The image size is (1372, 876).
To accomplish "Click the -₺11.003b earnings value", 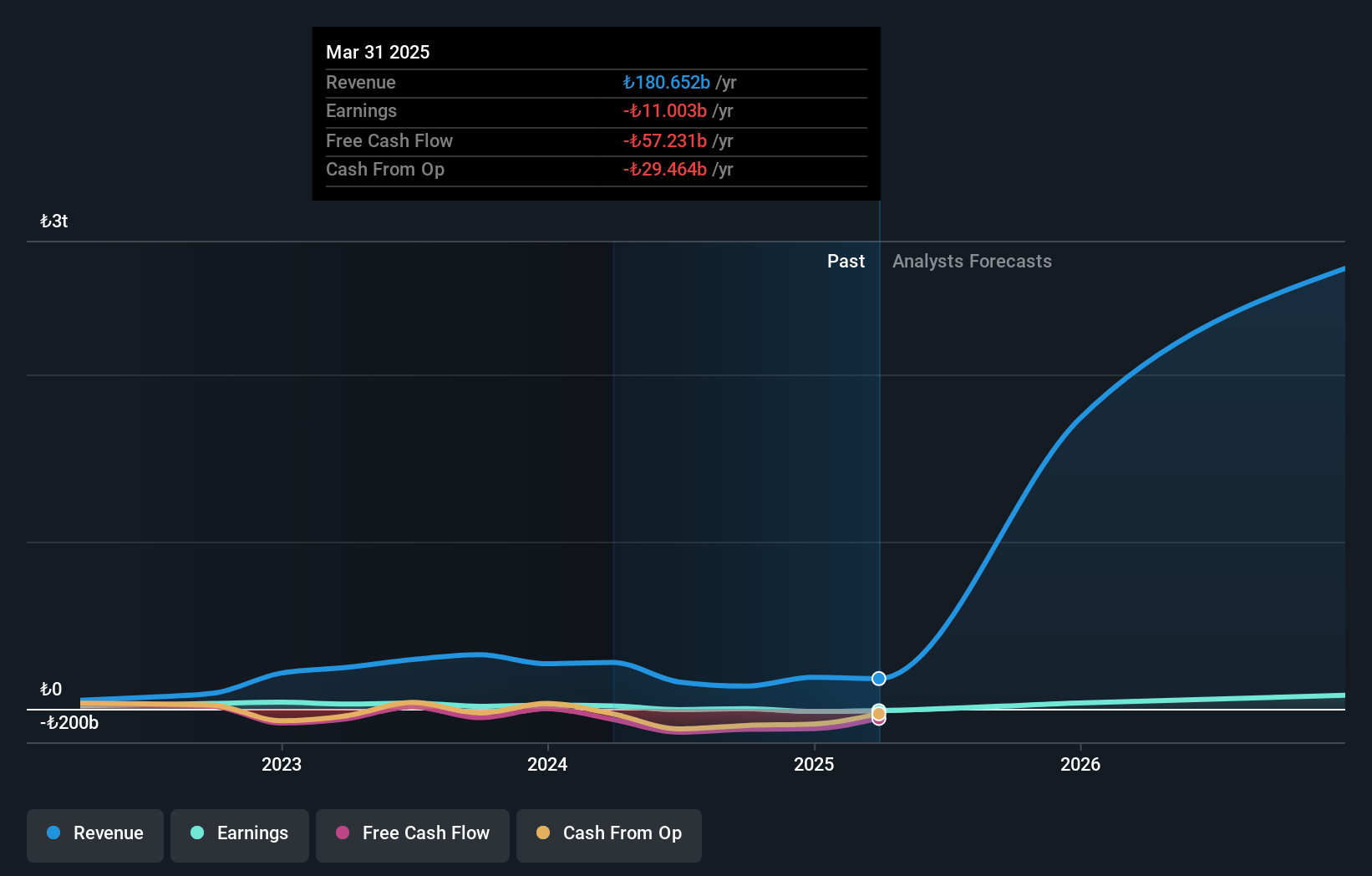I will [x=665, y=111].
